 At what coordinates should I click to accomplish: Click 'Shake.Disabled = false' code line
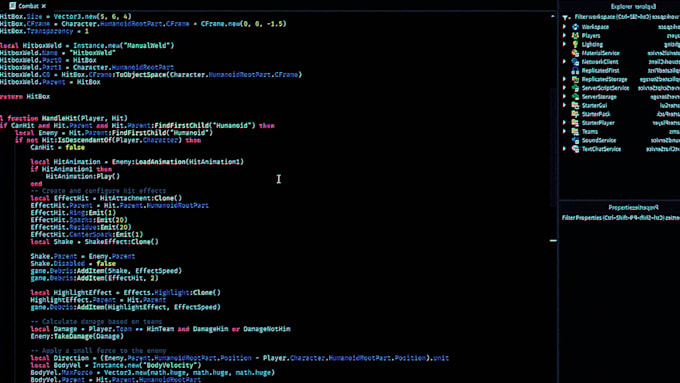point(73,263)
